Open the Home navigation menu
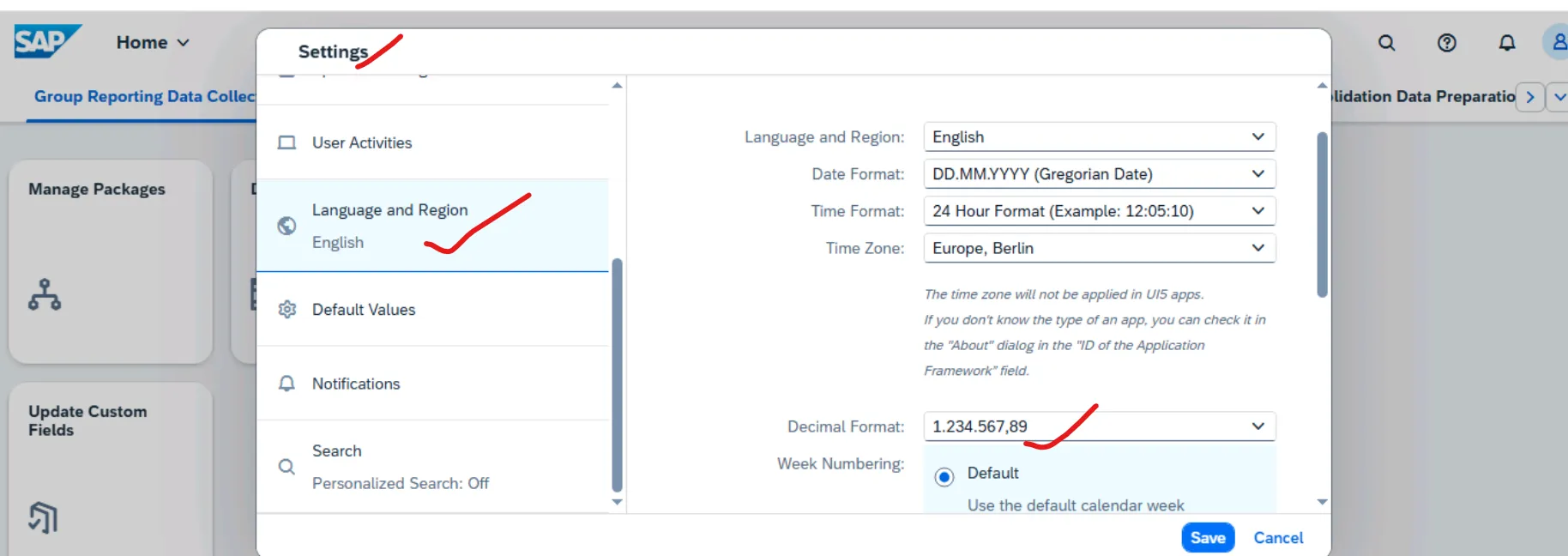Image resolution: width=1568 pixels, height=556 pixels. (153, 43)
